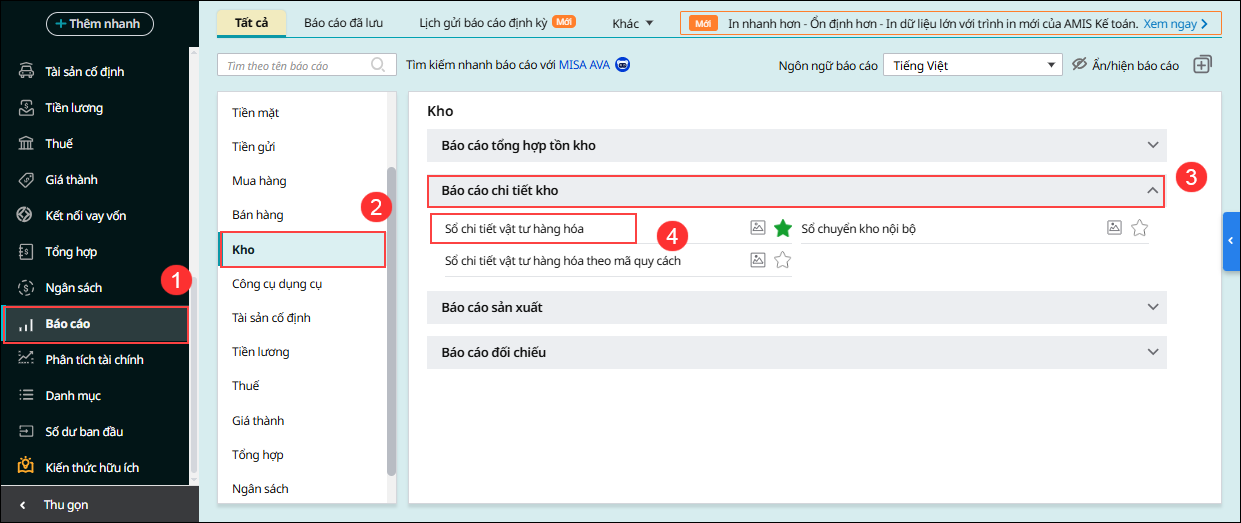Open Tài sản cố định in the left sidebar

click(x=85, y=71)
